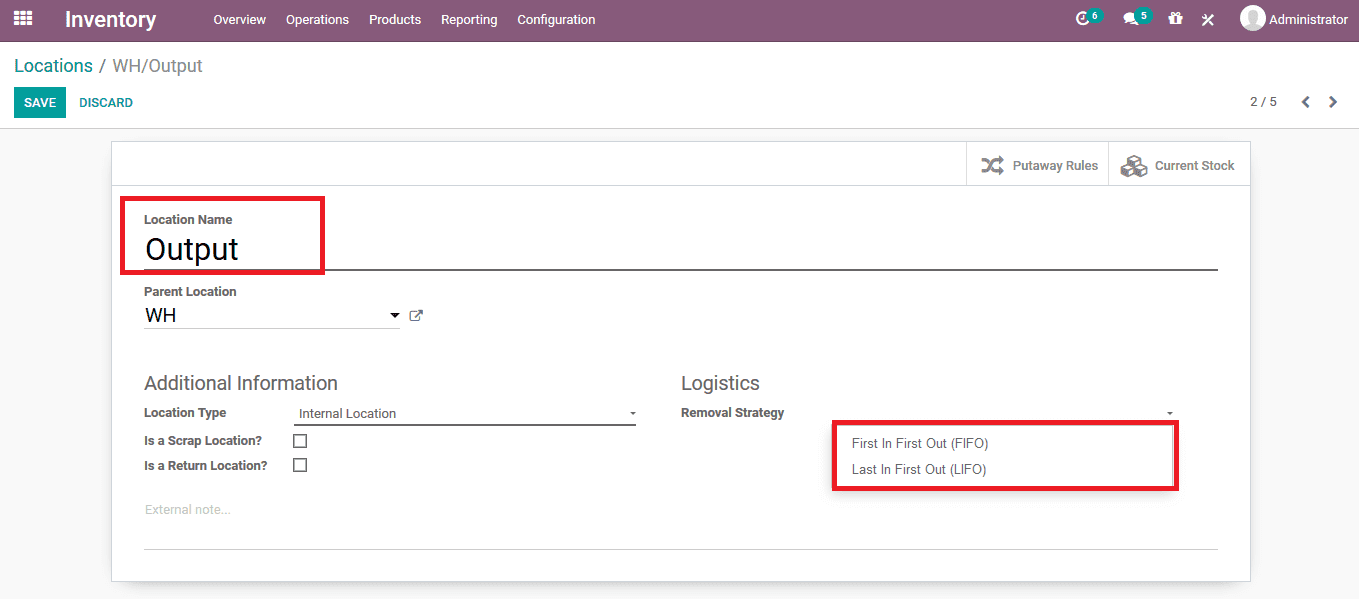This screenshot has width=1359, height=599.
Task: Click the Additional Information heading
Action: coord(241,383)
